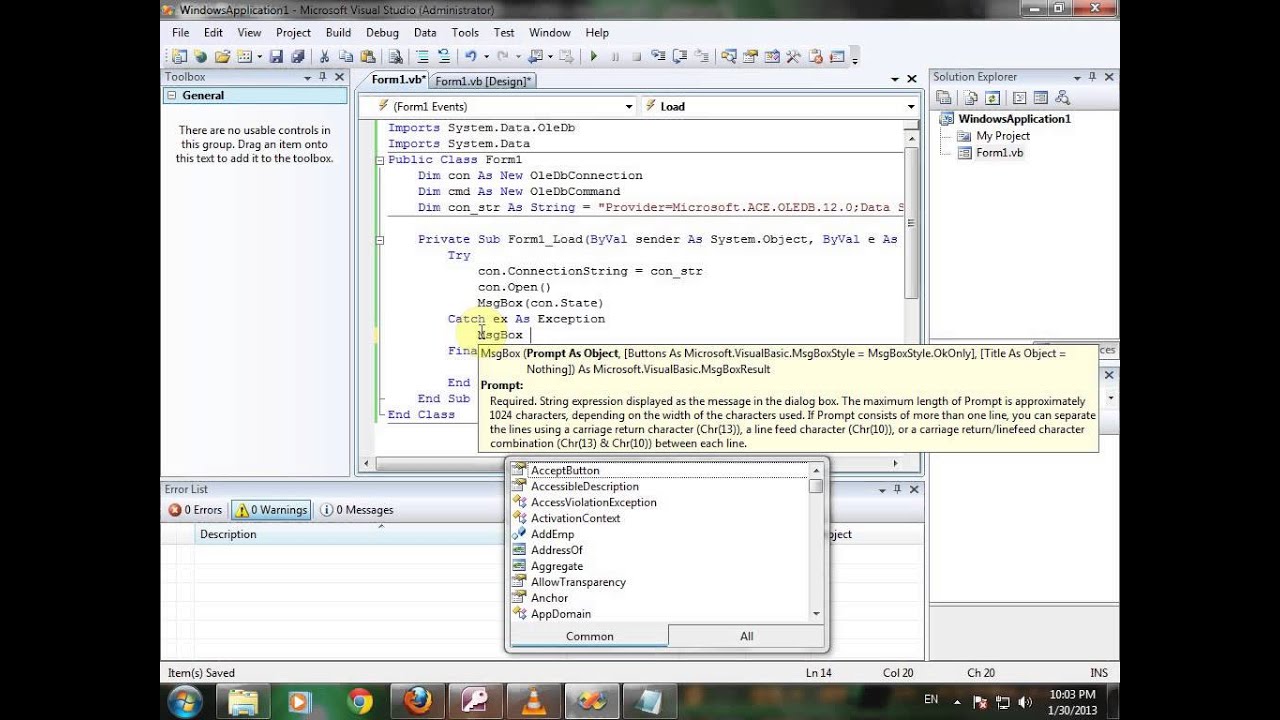Click the Copy toolbar icon
The width and height of the screenshot is (1280, 720).
pos(346,57)
